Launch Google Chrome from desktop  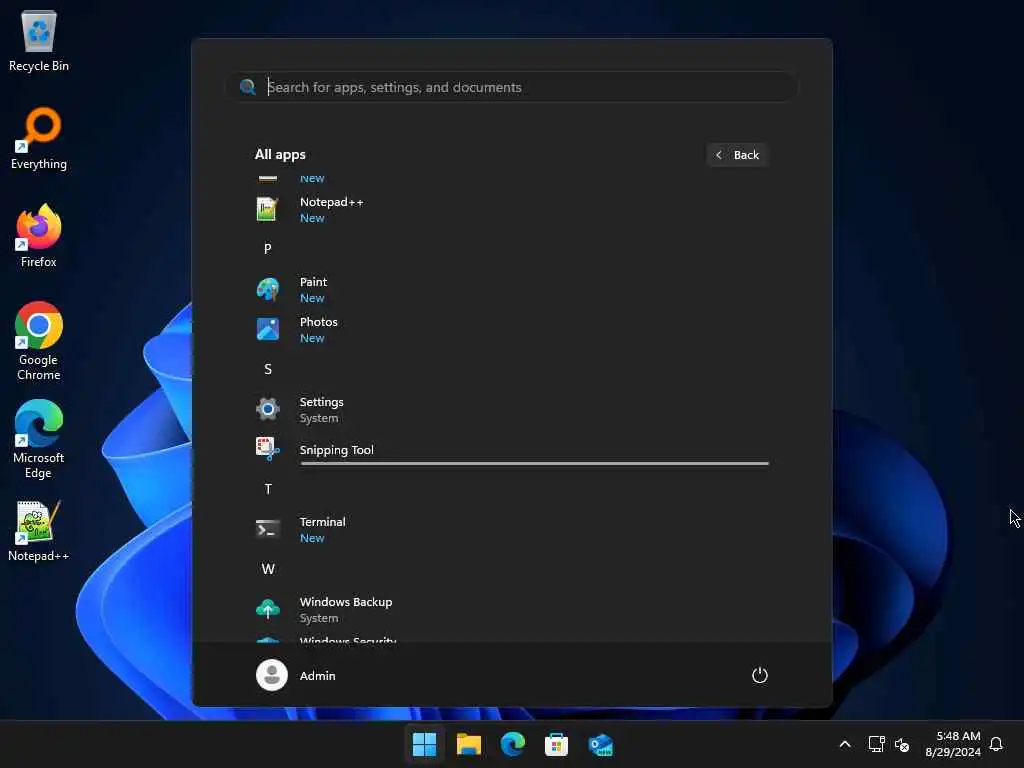(x=39, y=341)
